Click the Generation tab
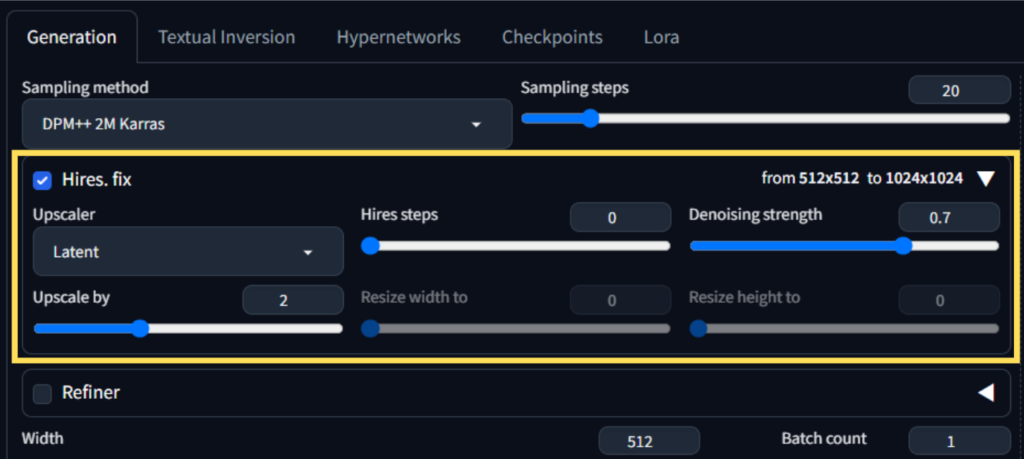The width and height of the screenshot is (1024, 459). [71, 37]
